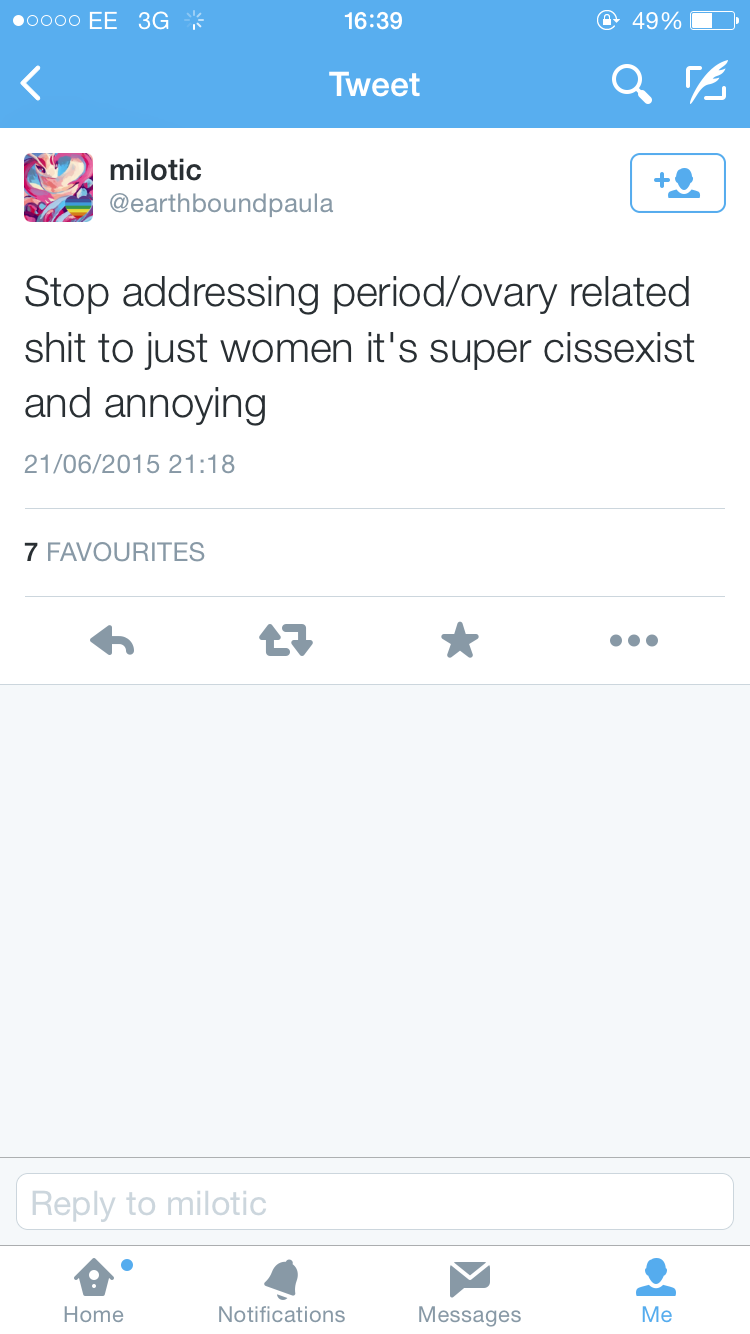View the 7 favourites list
Viewport: 750px width, 1334px height.
click(x=114, y=552)
